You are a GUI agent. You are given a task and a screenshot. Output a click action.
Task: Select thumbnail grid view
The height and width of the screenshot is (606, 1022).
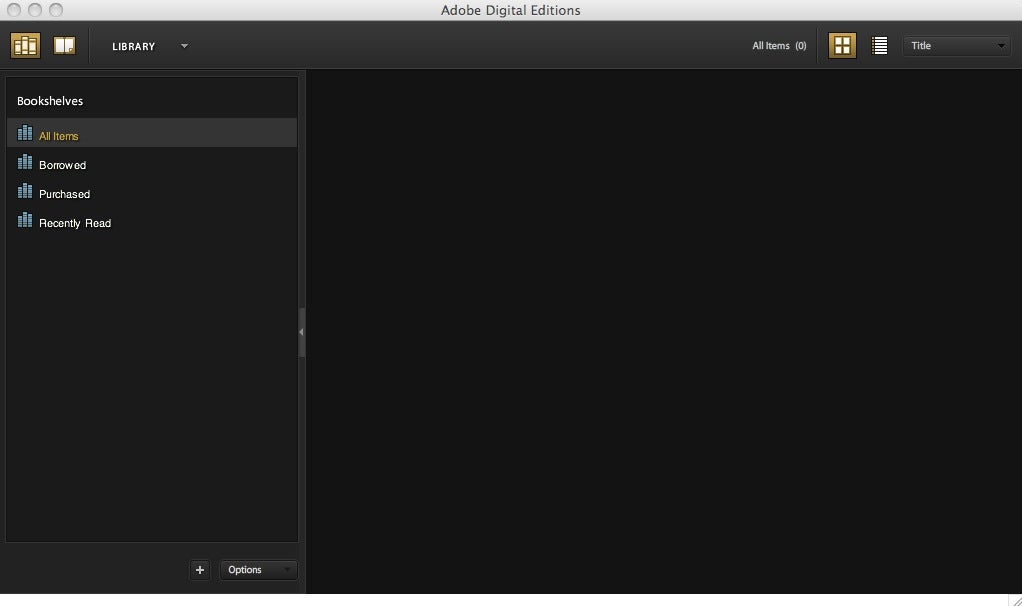[842, 46]
